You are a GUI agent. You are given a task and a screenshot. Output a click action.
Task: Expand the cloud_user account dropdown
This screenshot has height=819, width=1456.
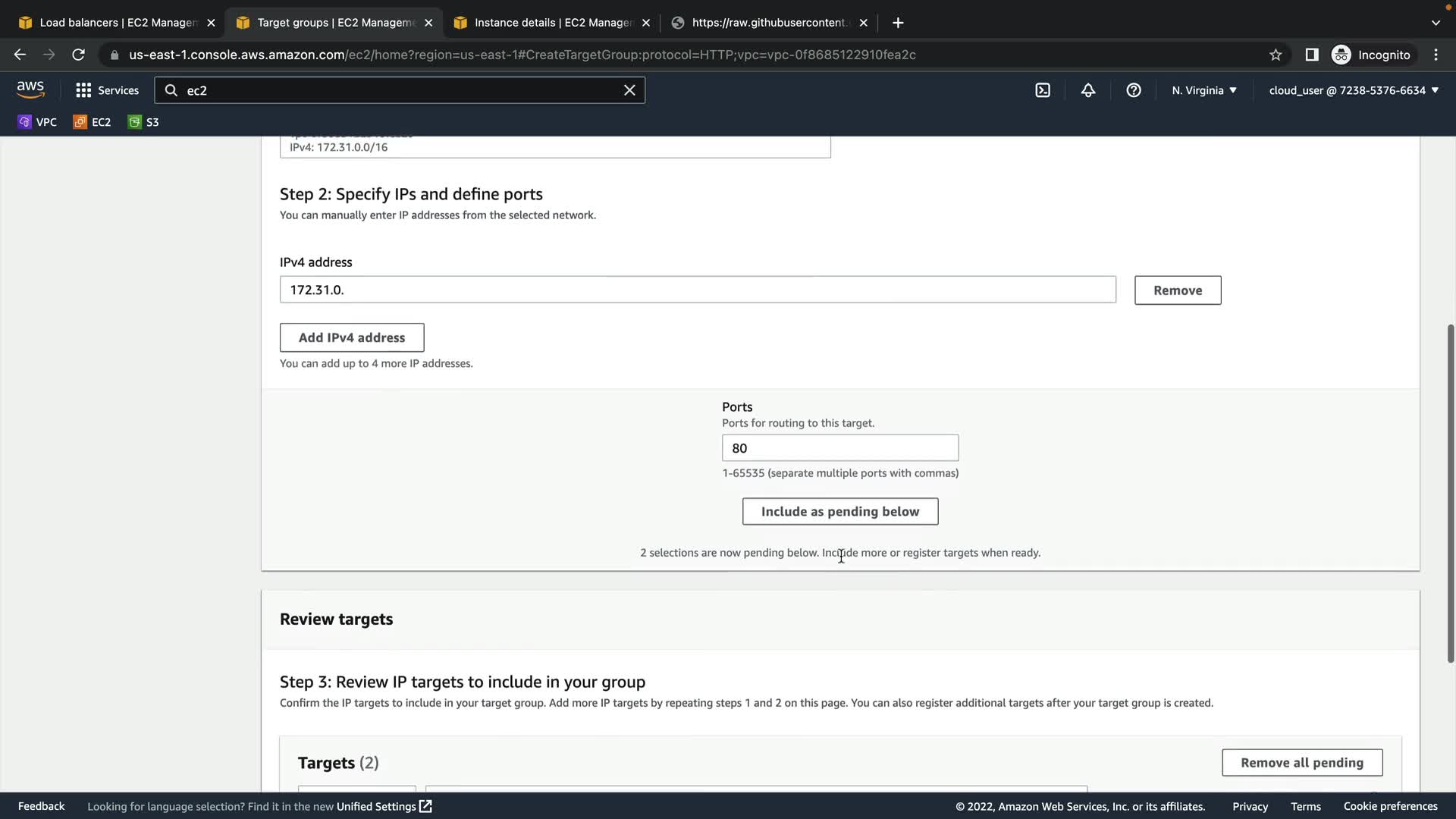[1354, 90]
